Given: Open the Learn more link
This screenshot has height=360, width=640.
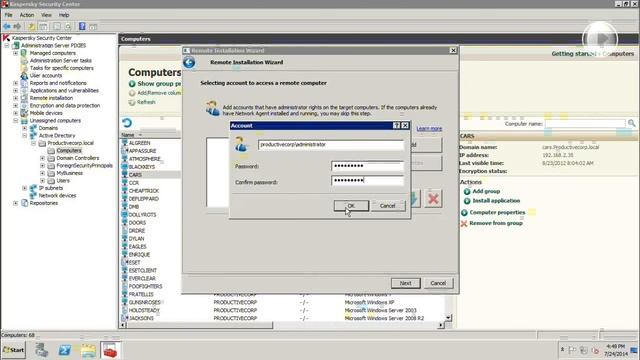Looking at the screenshot, I should point(429,129).
